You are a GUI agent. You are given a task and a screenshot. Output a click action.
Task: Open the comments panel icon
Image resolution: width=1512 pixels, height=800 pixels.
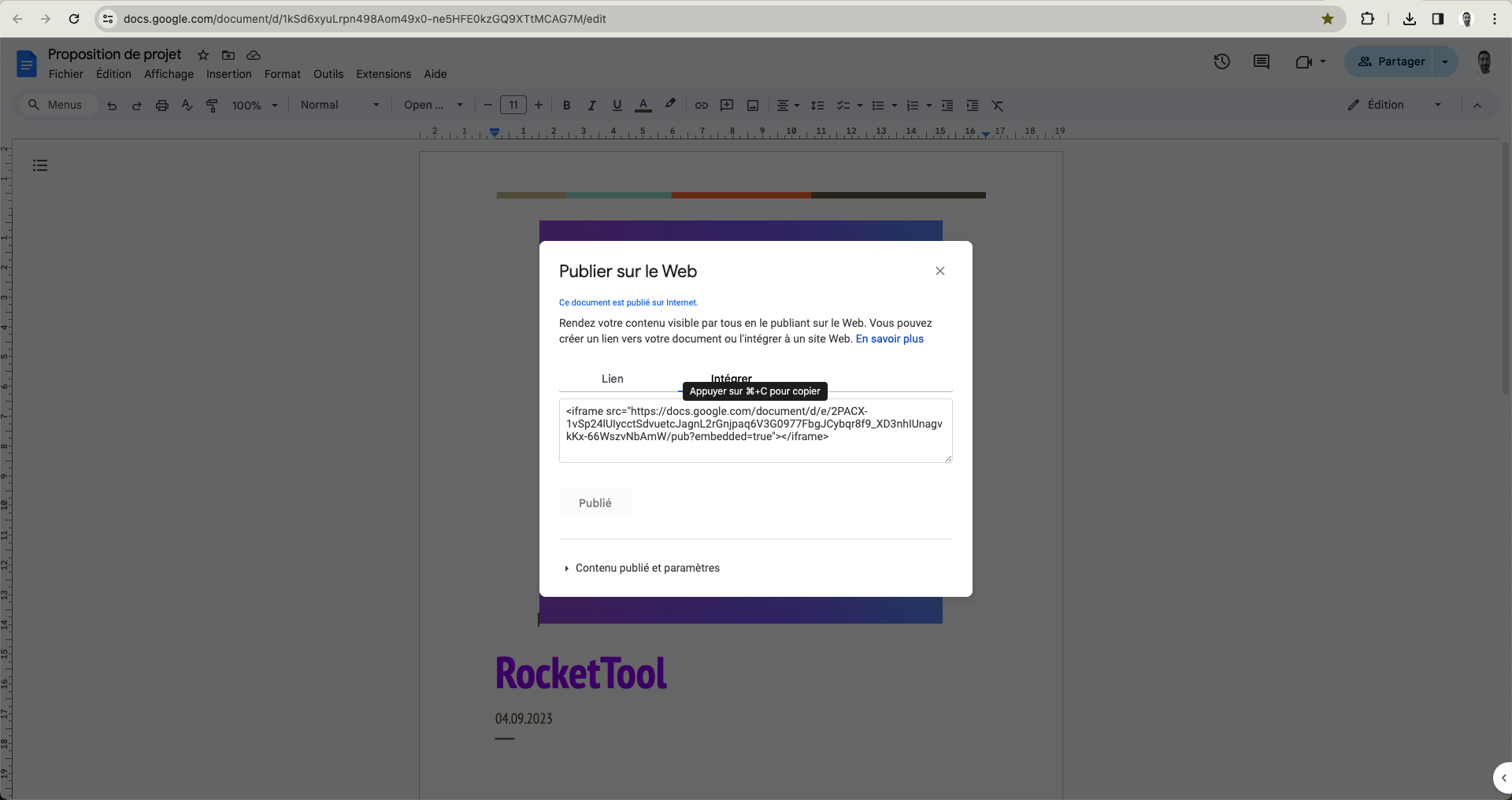[x=1261, y=61]
